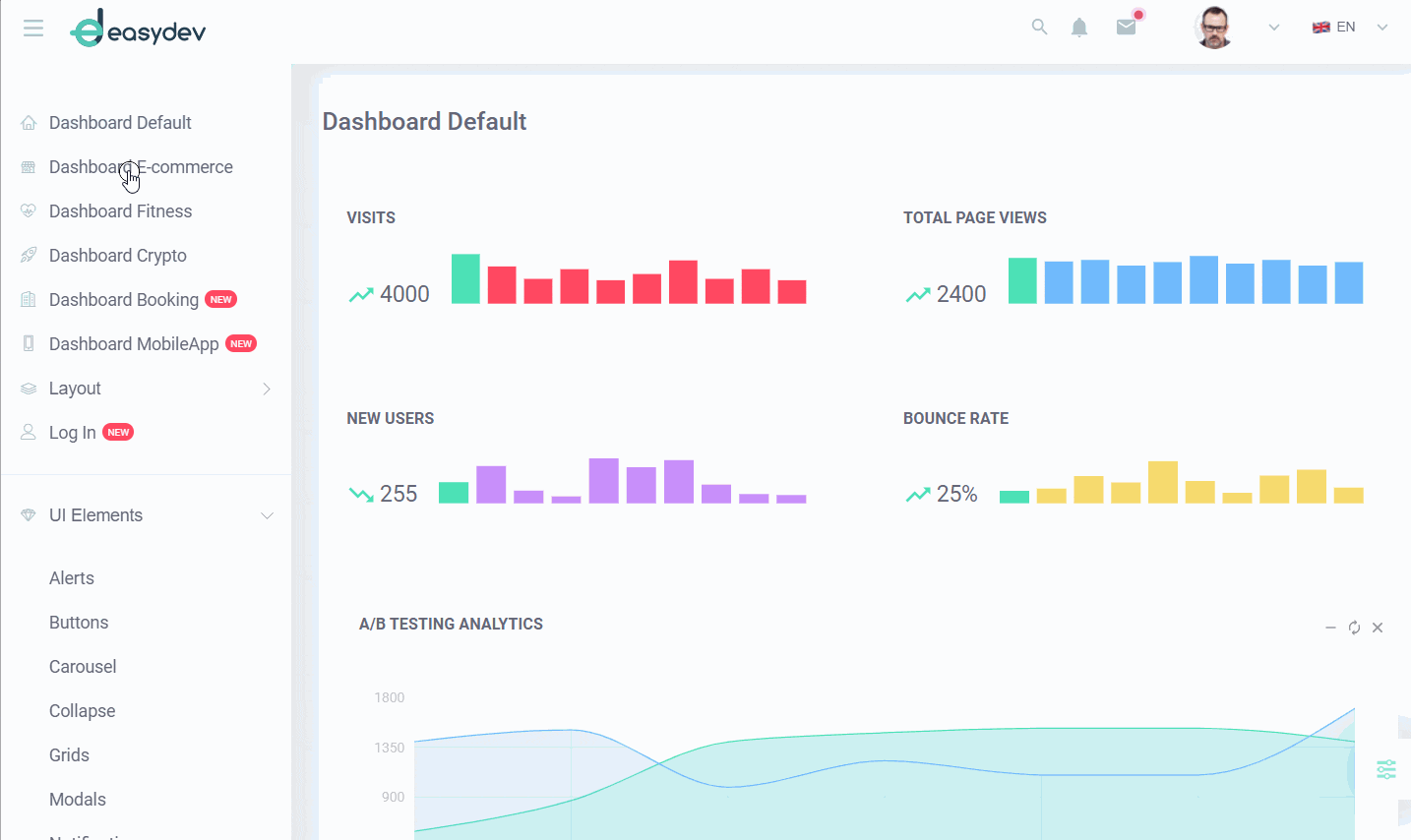Image resolution: width=1411 pixels, height=840 pixels.
Task: Click the user profile avatar
Action: click(x=1213, y=28)
